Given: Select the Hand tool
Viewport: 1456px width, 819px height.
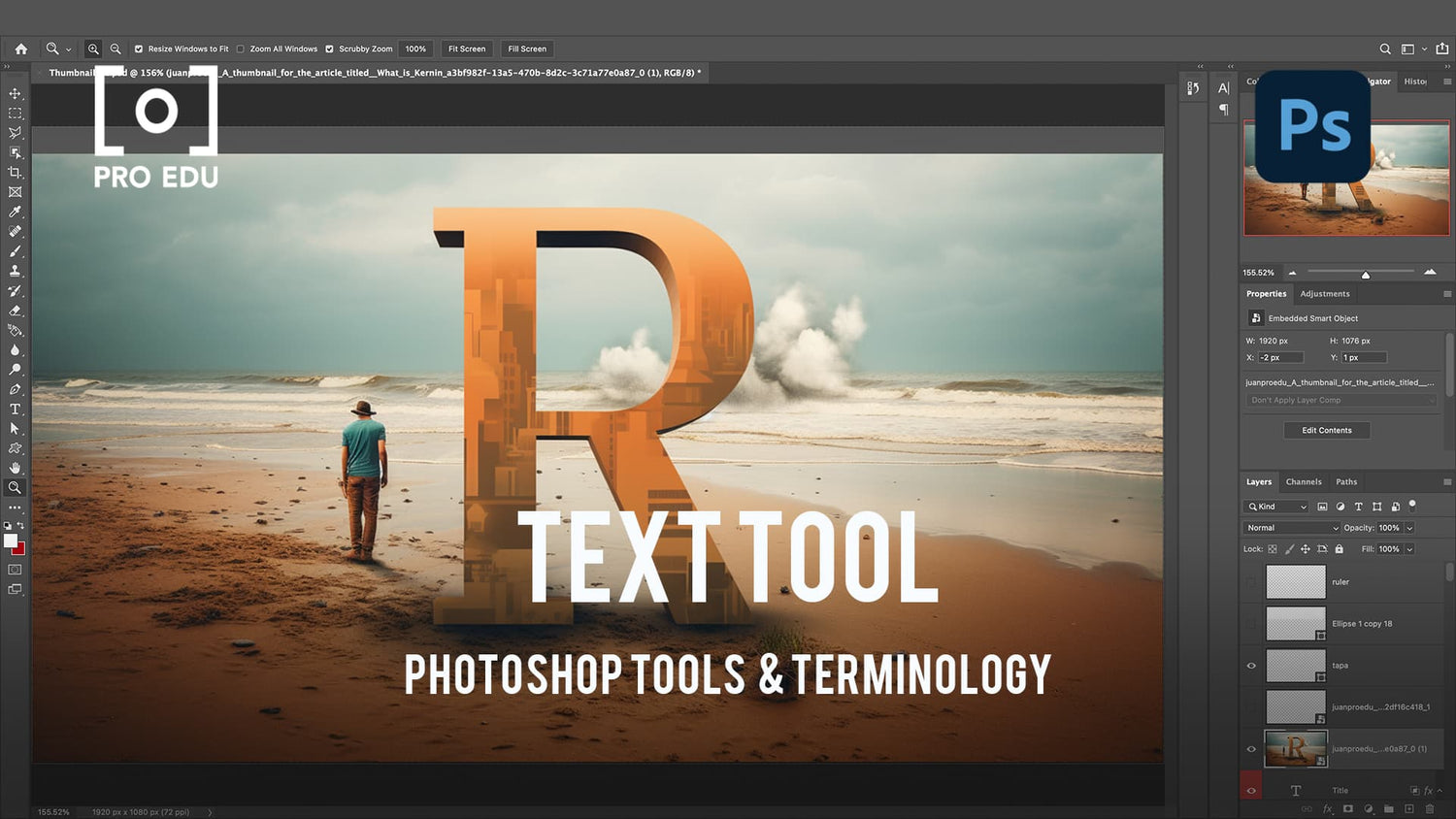Looking at the screenshot, I should coord(15,468).
